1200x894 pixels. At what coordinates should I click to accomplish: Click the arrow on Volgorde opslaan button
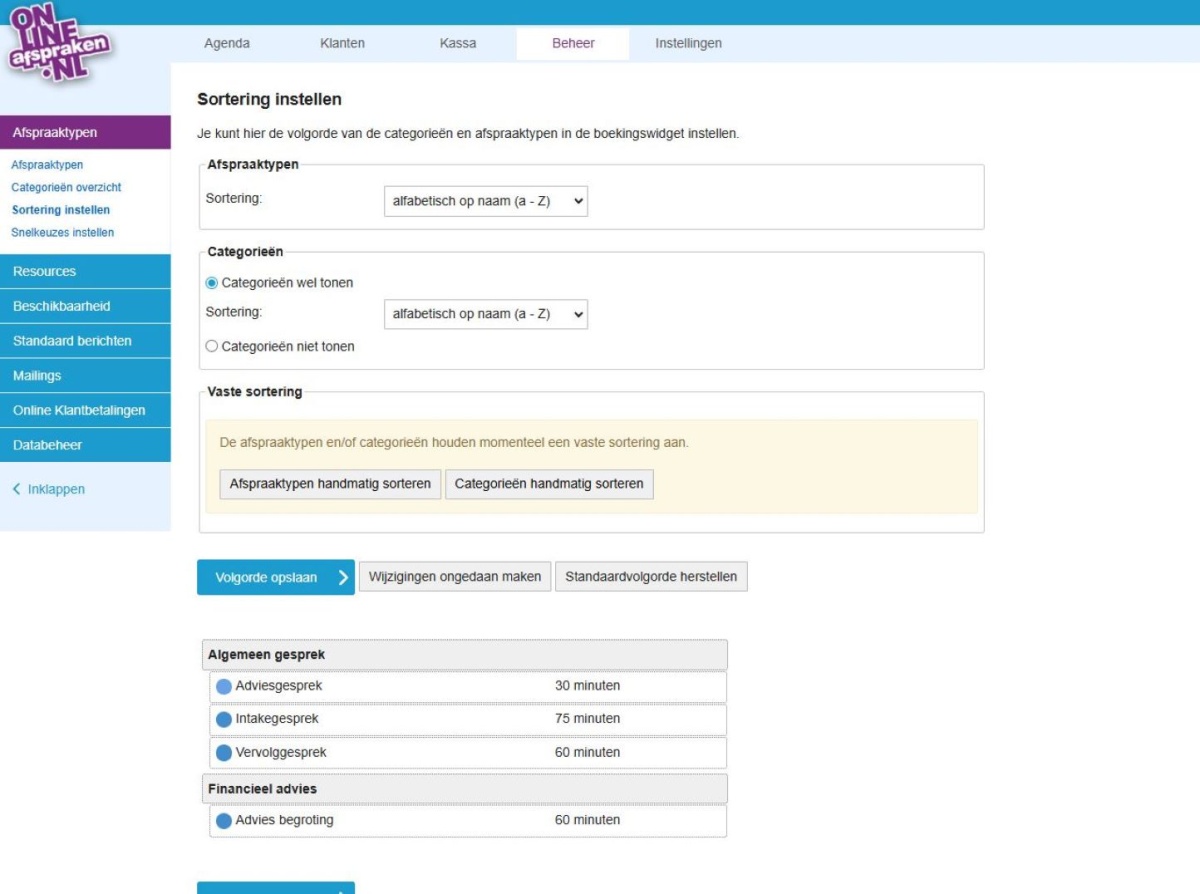[x=343, y=578]
